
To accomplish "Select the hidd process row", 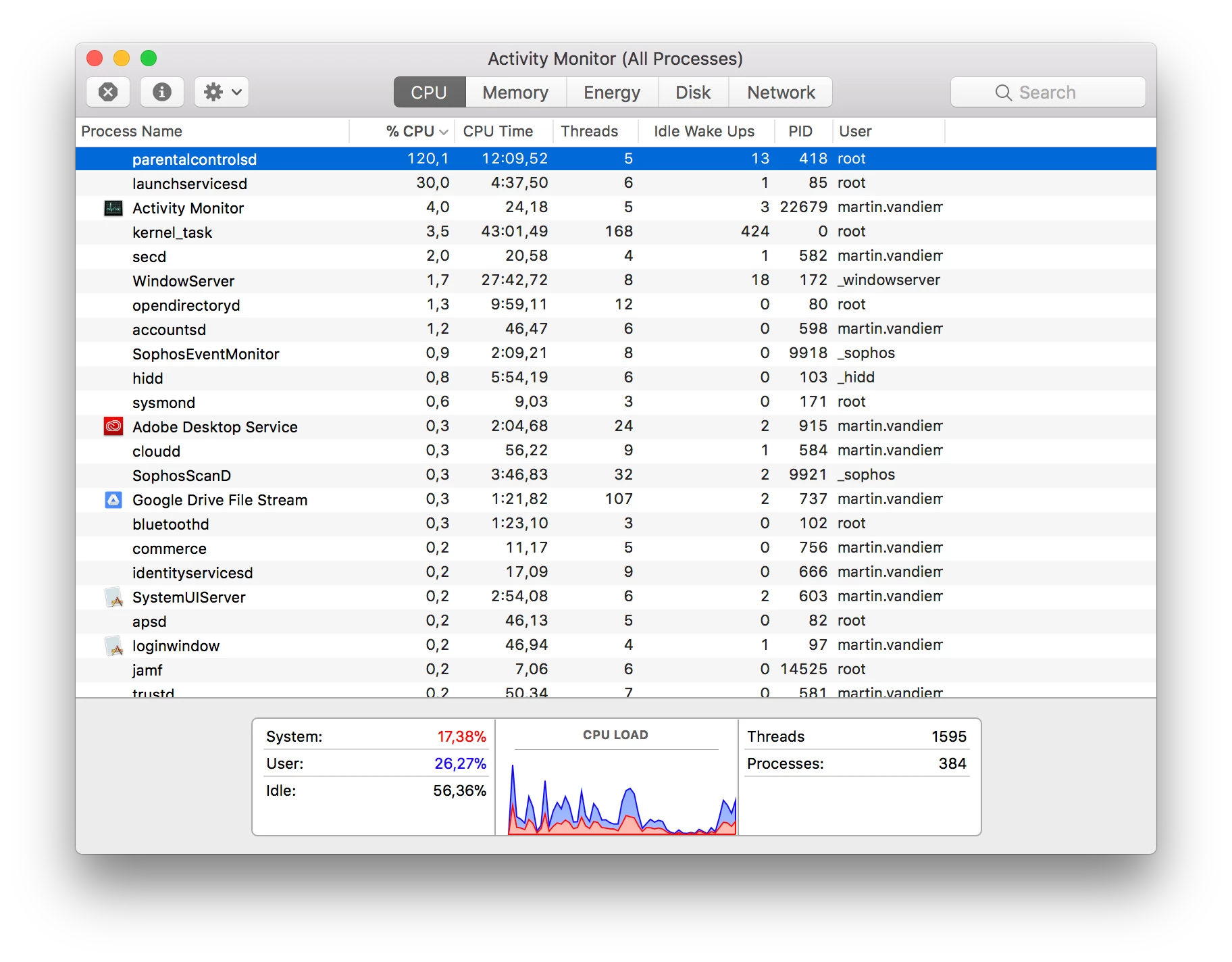I will (616, 378).
